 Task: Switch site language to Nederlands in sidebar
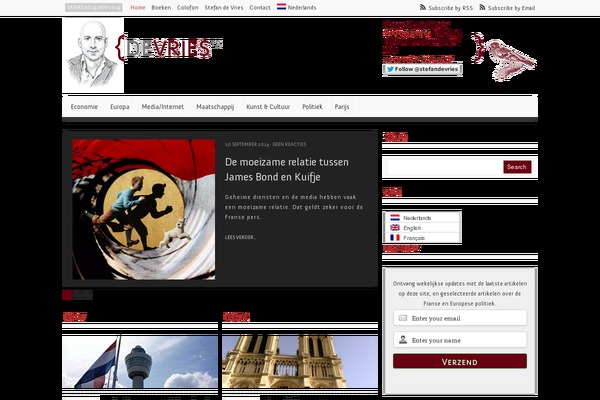[417, 218]
